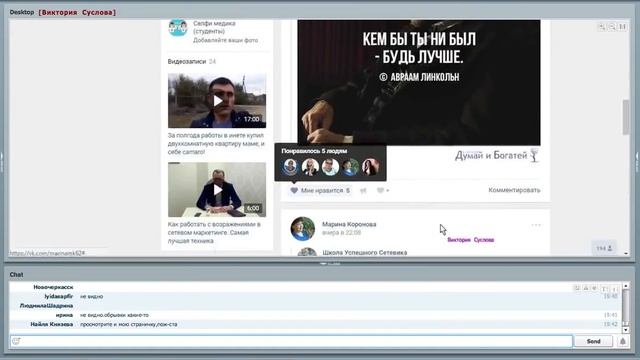Click presenter name Виктория Суслова in title bar

[x=77, y=12]
